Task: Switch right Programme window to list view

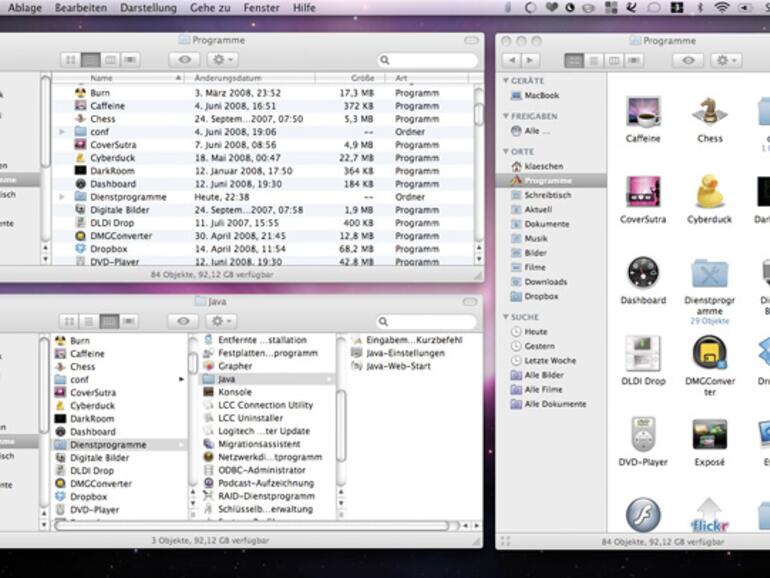Action: [x=594, y=61]
